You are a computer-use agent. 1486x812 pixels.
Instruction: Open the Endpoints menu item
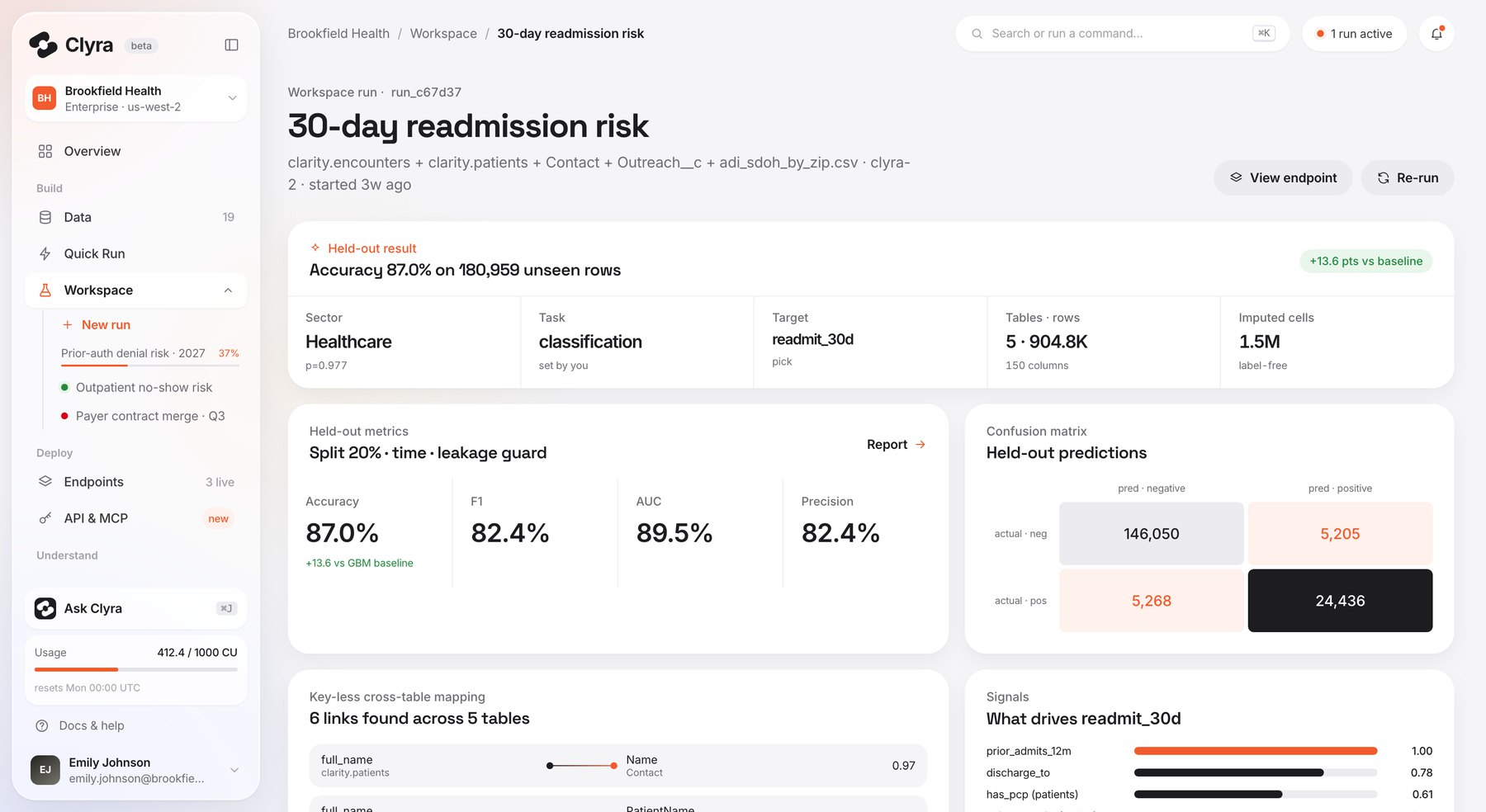135,482
